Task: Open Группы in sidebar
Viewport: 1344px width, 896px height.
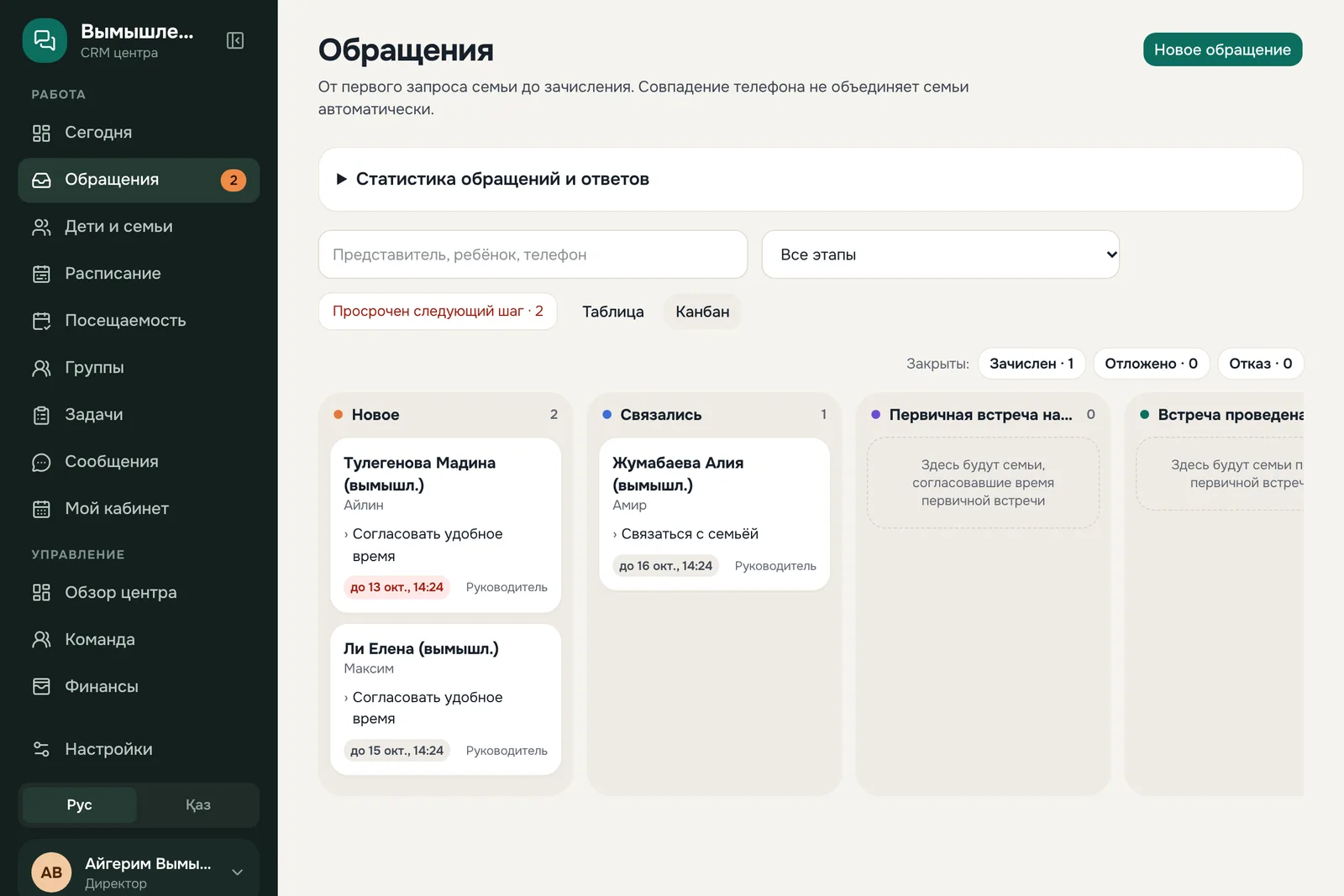Action: point(139,368)
